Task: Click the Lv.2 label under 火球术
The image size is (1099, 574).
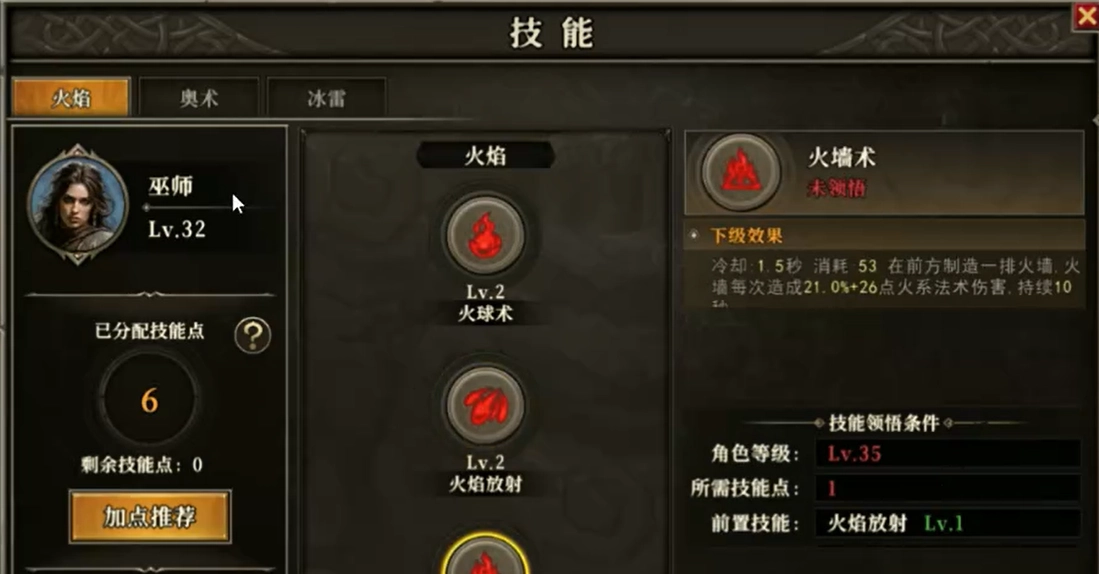Action: click(x=485, y=292)
